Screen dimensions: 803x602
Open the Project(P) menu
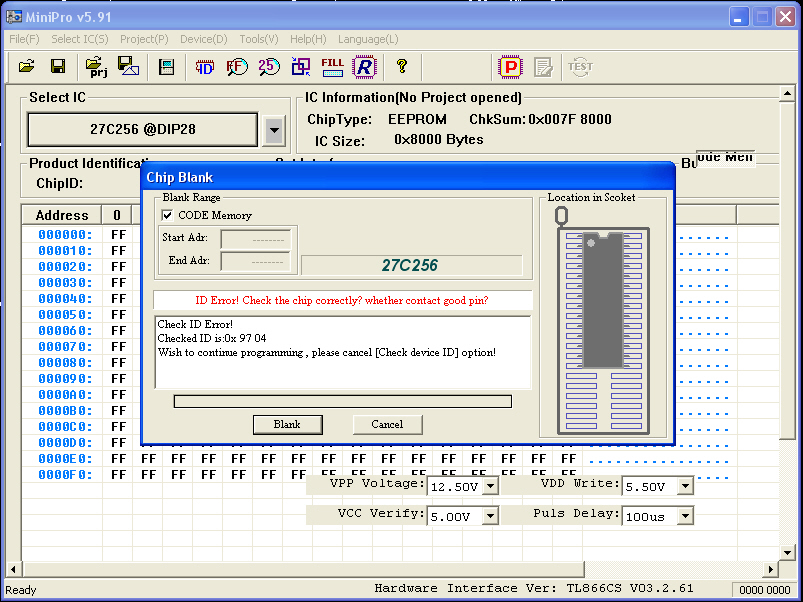(x=144, y=39)
